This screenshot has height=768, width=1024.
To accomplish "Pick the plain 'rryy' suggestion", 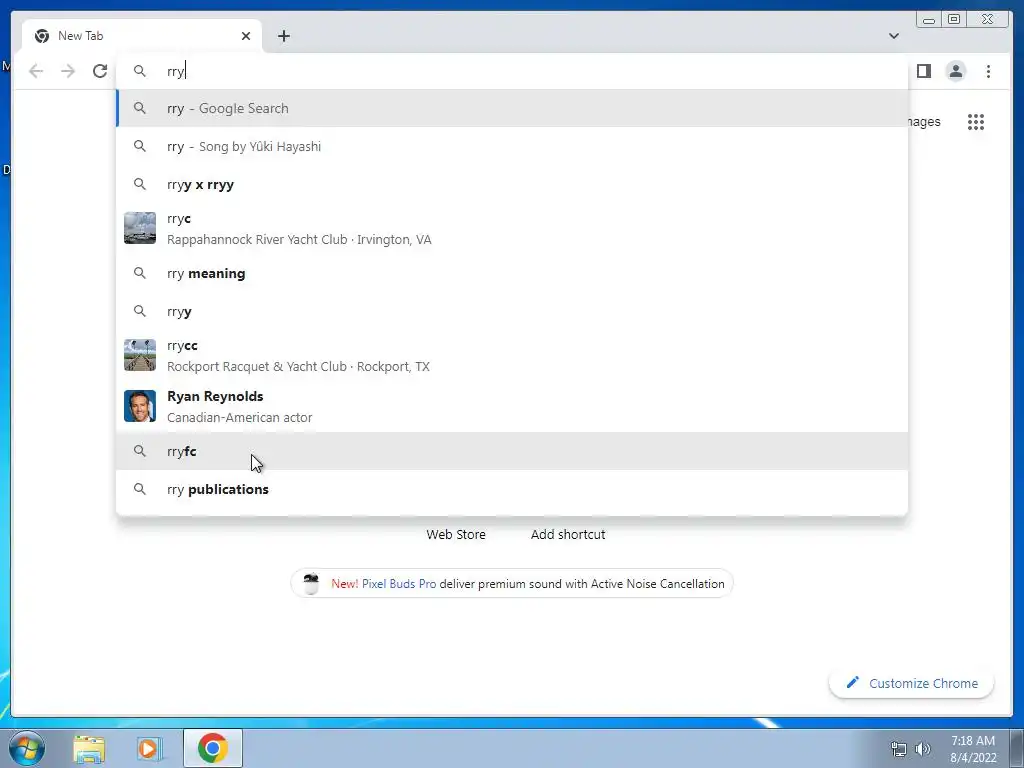I will [512, 312].
